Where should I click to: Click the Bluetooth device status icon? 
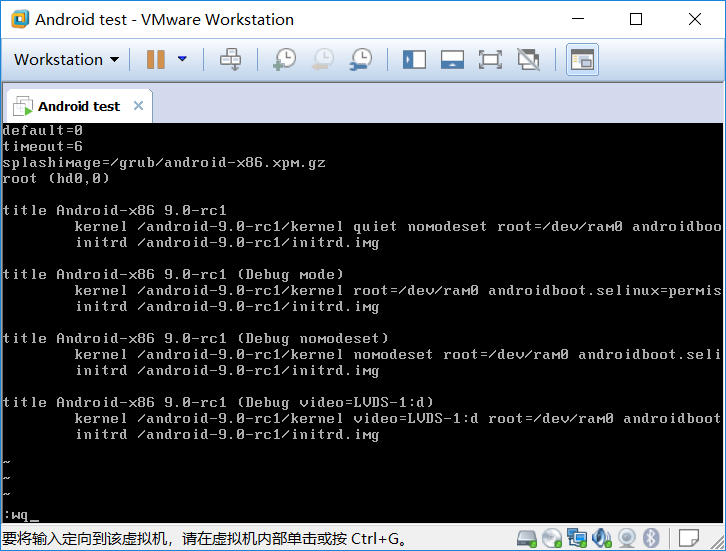(x=650, y=538)
